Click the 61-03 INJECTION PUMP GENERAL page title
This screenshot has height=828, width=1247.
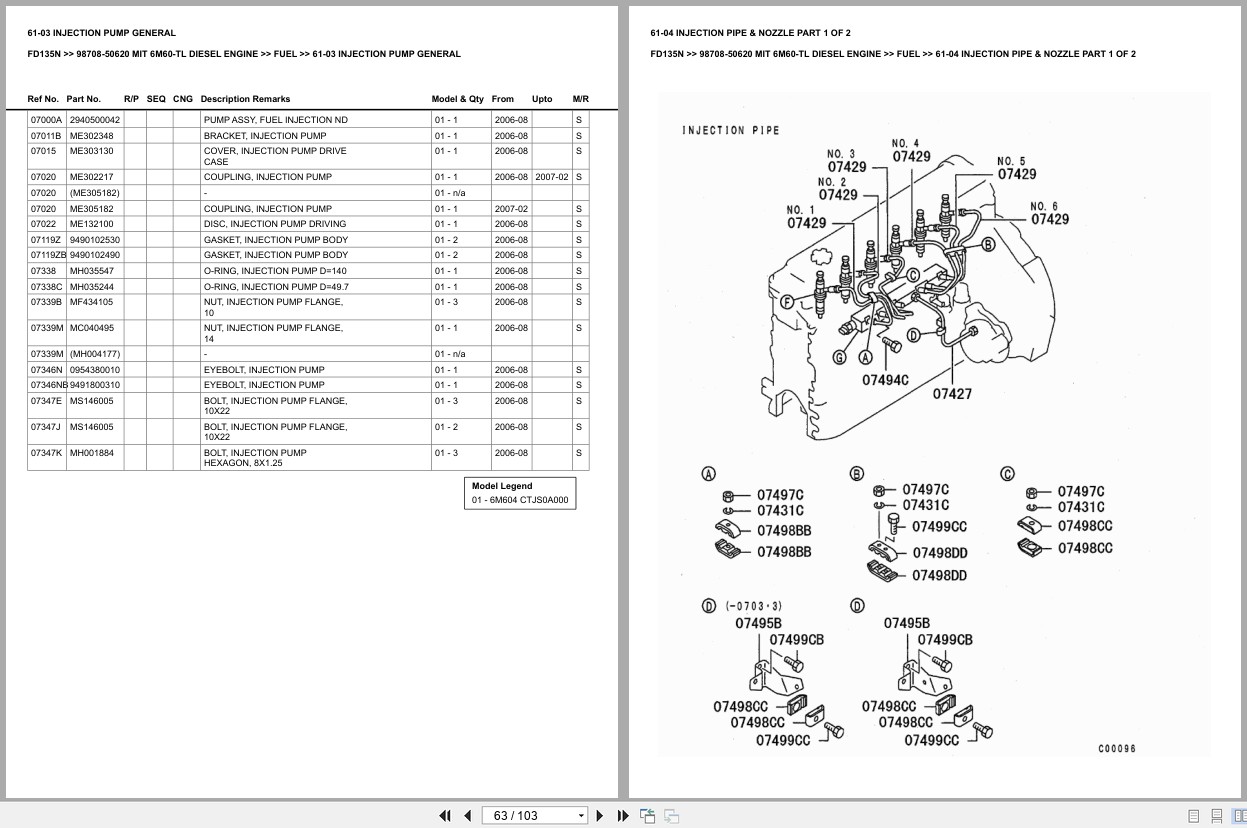(101, 33)
